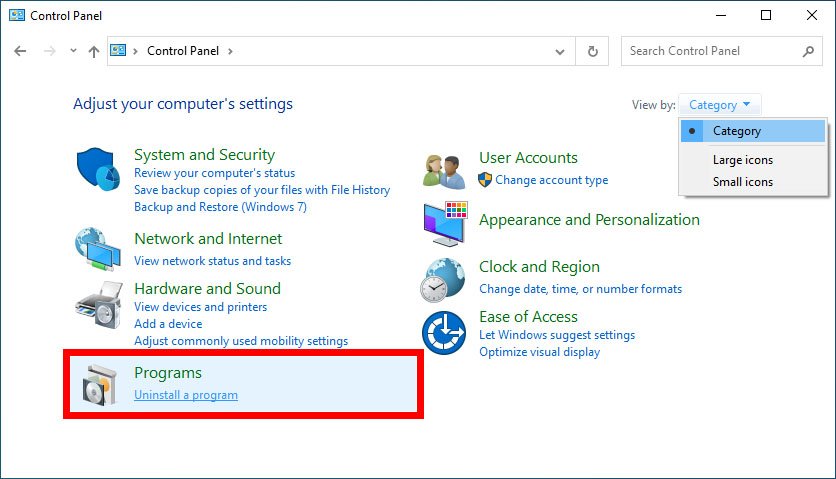Refresh the Control Panel address bar

(x=592, y=51)
